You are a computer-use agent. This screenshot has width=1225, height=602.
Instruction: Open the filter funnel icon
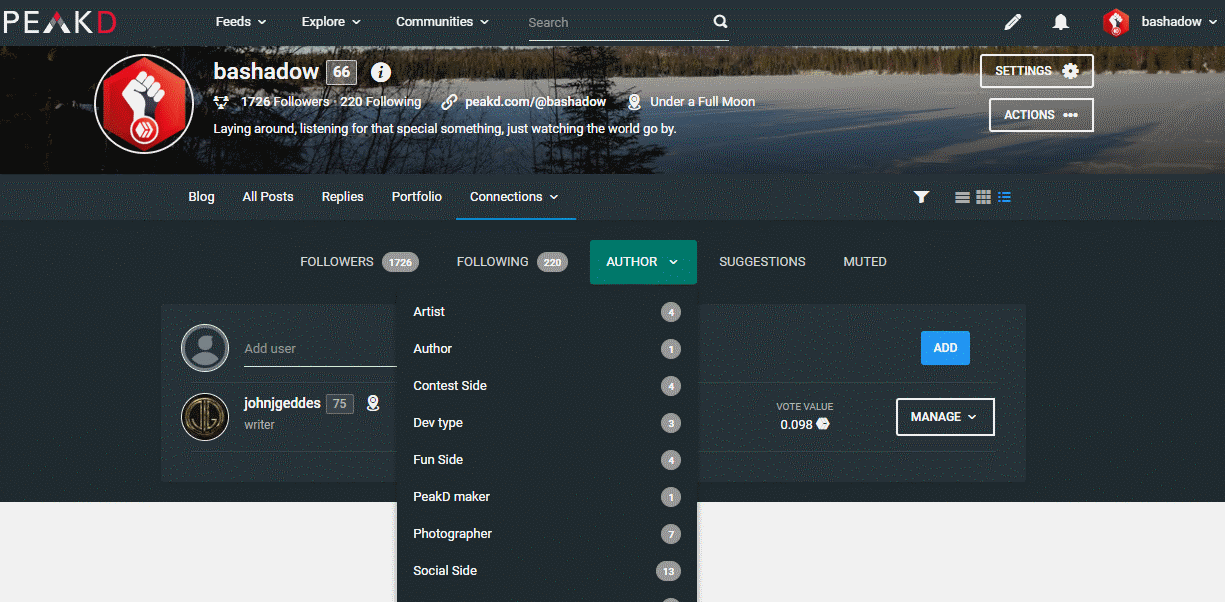point(922,197)
